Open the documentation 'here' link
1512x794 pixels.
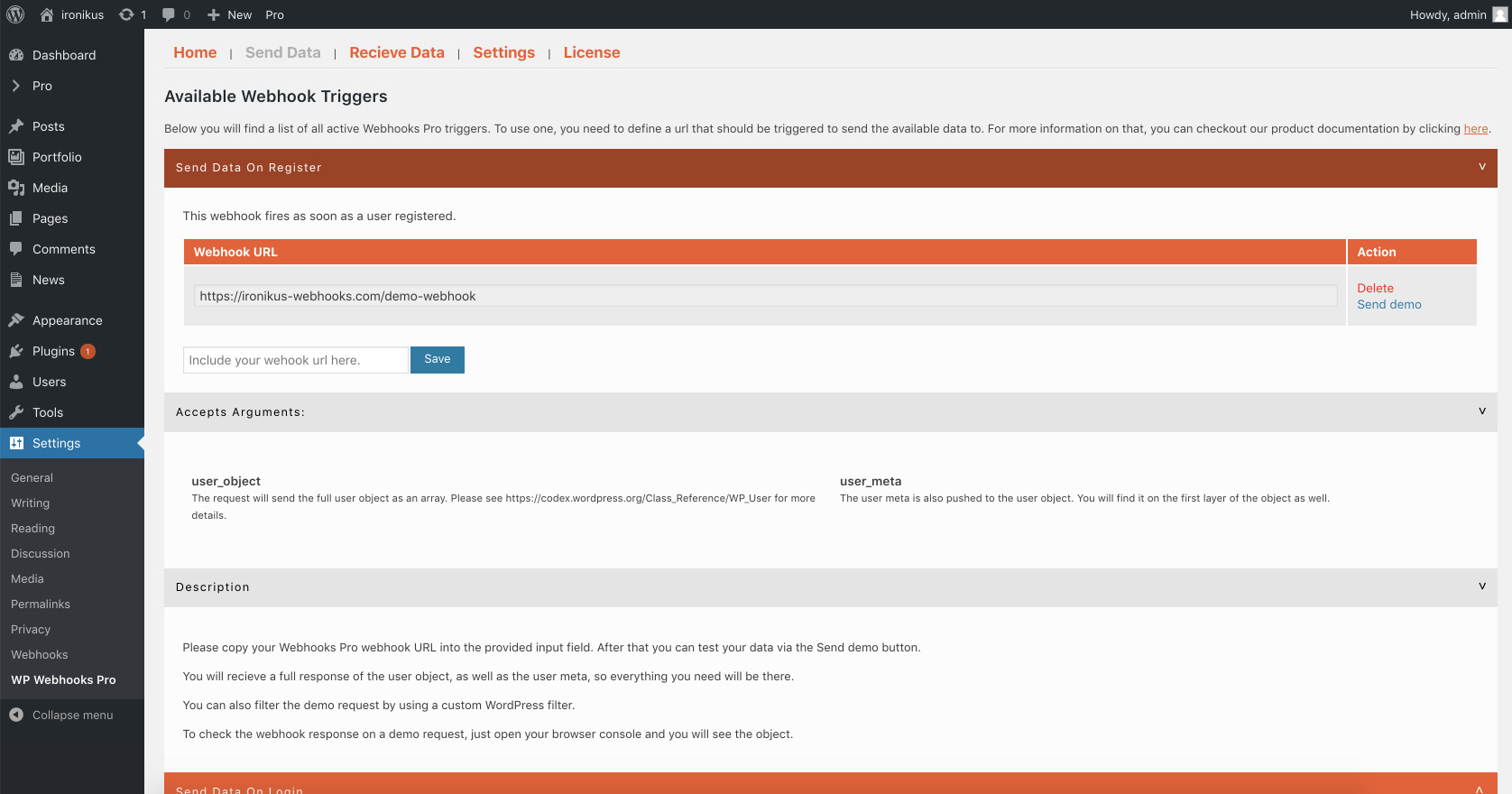coord(1476,128)
